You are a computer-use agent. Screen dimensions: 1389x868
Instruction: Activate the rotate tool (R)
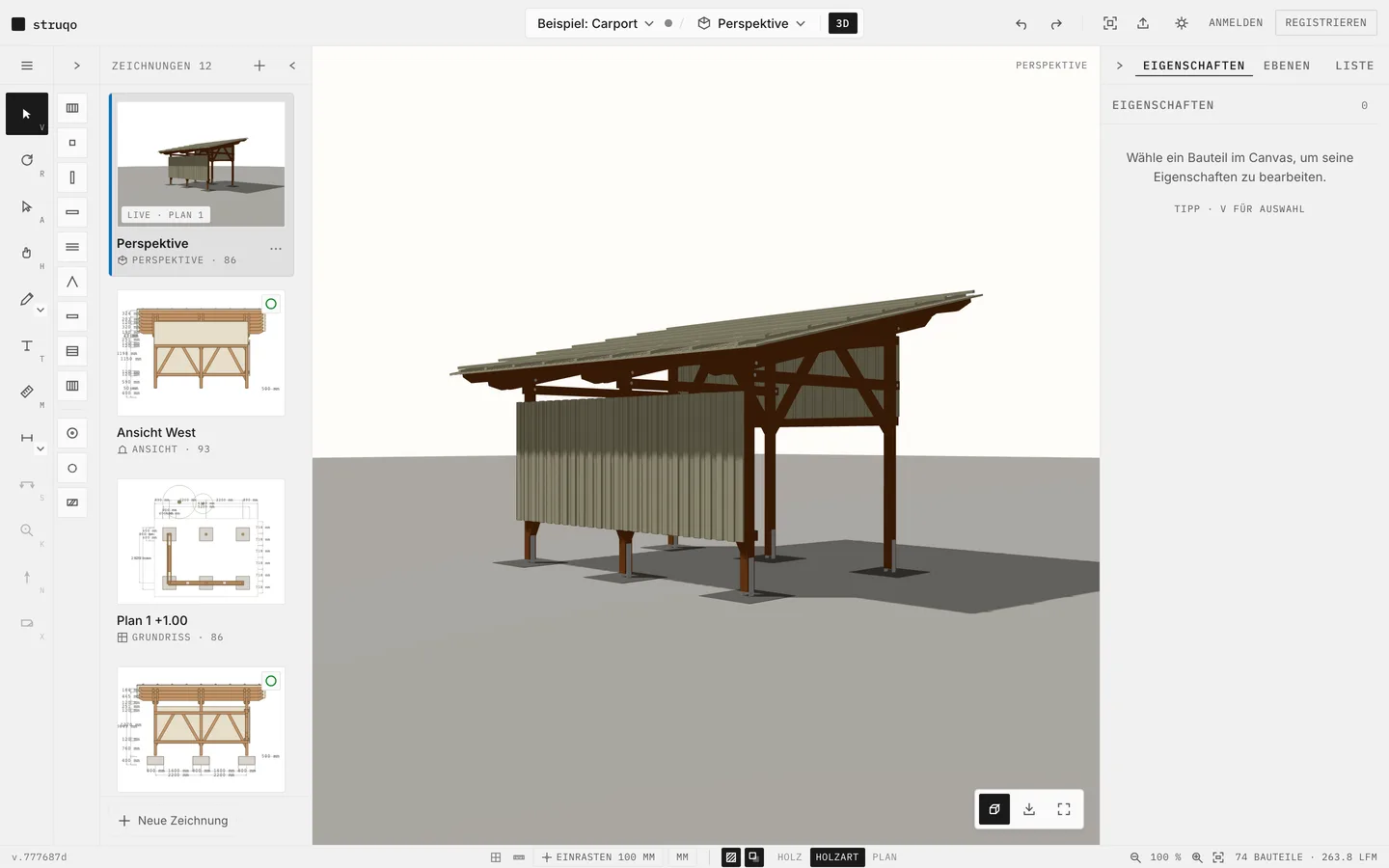27,160
